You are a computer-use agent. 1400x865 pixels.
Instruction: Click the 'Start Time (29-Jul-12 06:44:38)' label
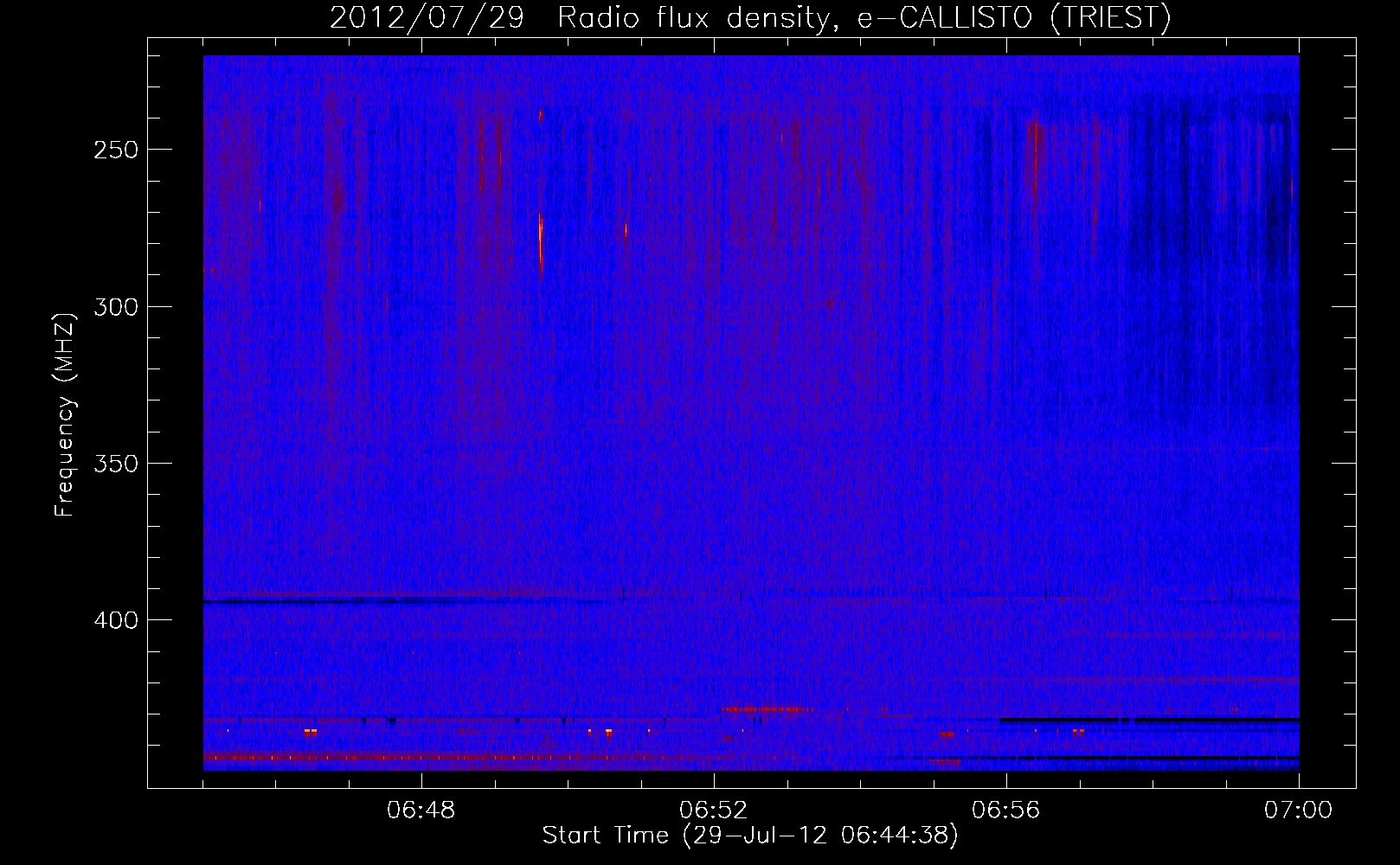point(750,836)
